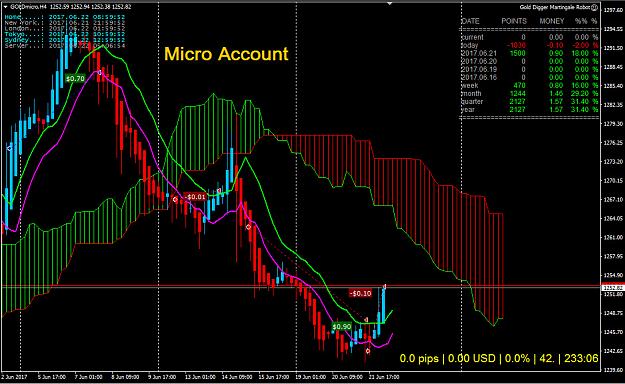Click the 1244 points value in month row

tap(517, 93)
